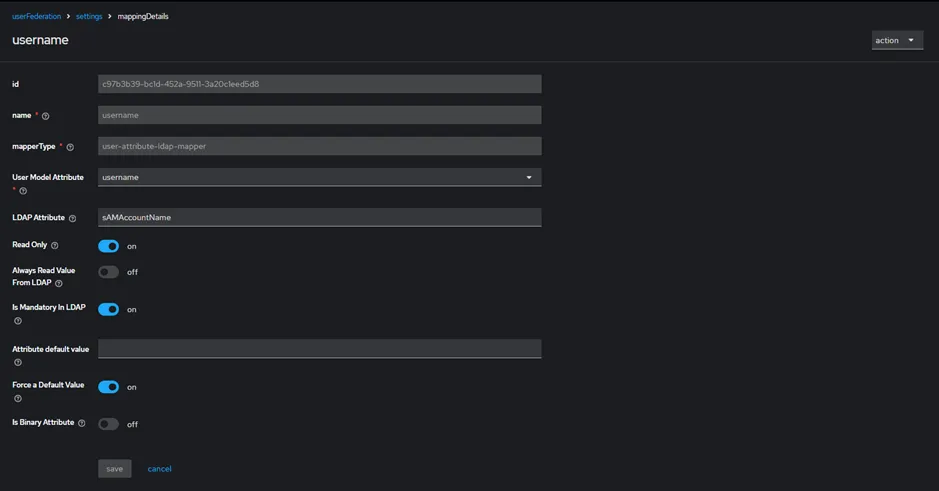
Task: Open help tooltip for User Model Attribute
Action: [x=23, y=191]
